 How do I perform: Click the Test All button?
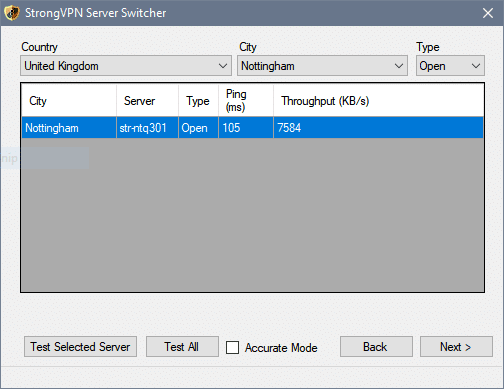(x=182, y=347)
